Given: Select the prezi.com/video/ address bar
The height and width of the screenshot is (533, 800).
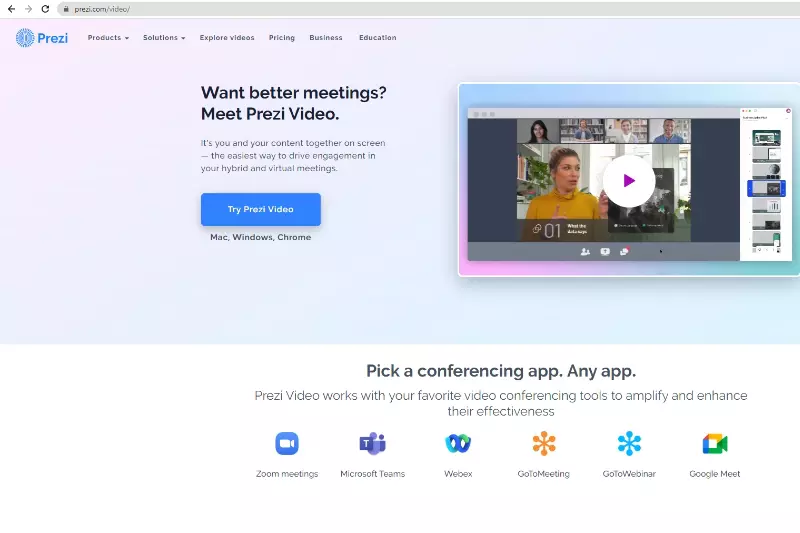Looking at the screenshot, I should tap(429, 9).
